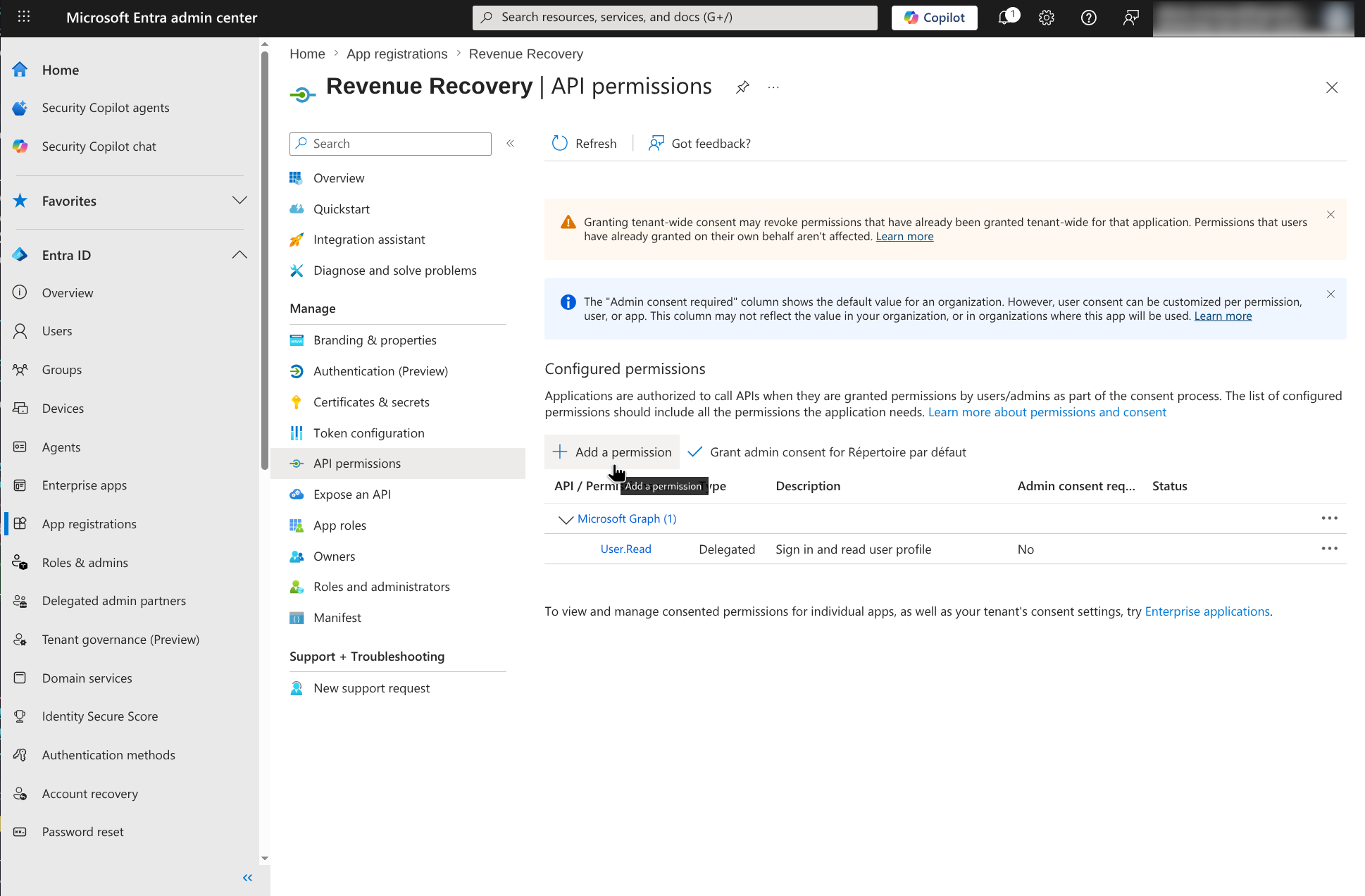
Task: Open the Copilot button in top bar
Action: (934, 18)
